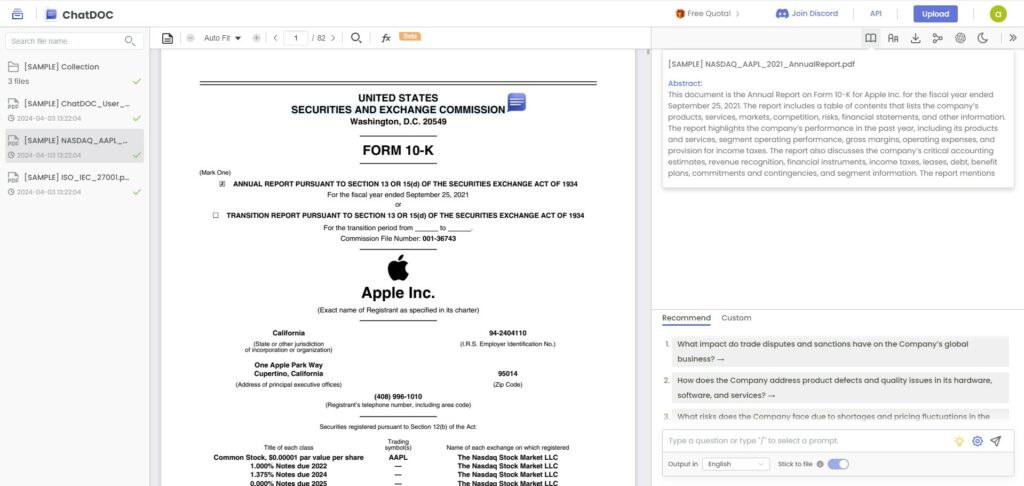1024x486 pixels.
Task: Click the checked Annual Report checkbox
Action: (222, 184)
